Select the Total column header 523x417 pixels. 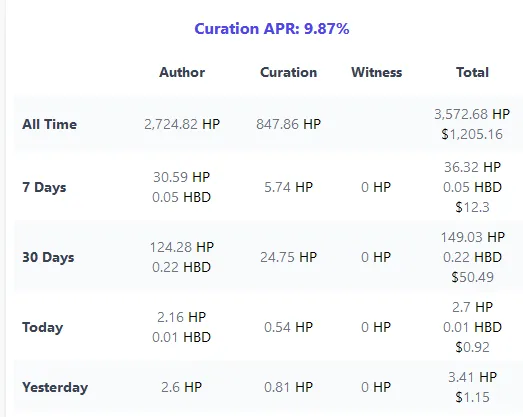472,72
